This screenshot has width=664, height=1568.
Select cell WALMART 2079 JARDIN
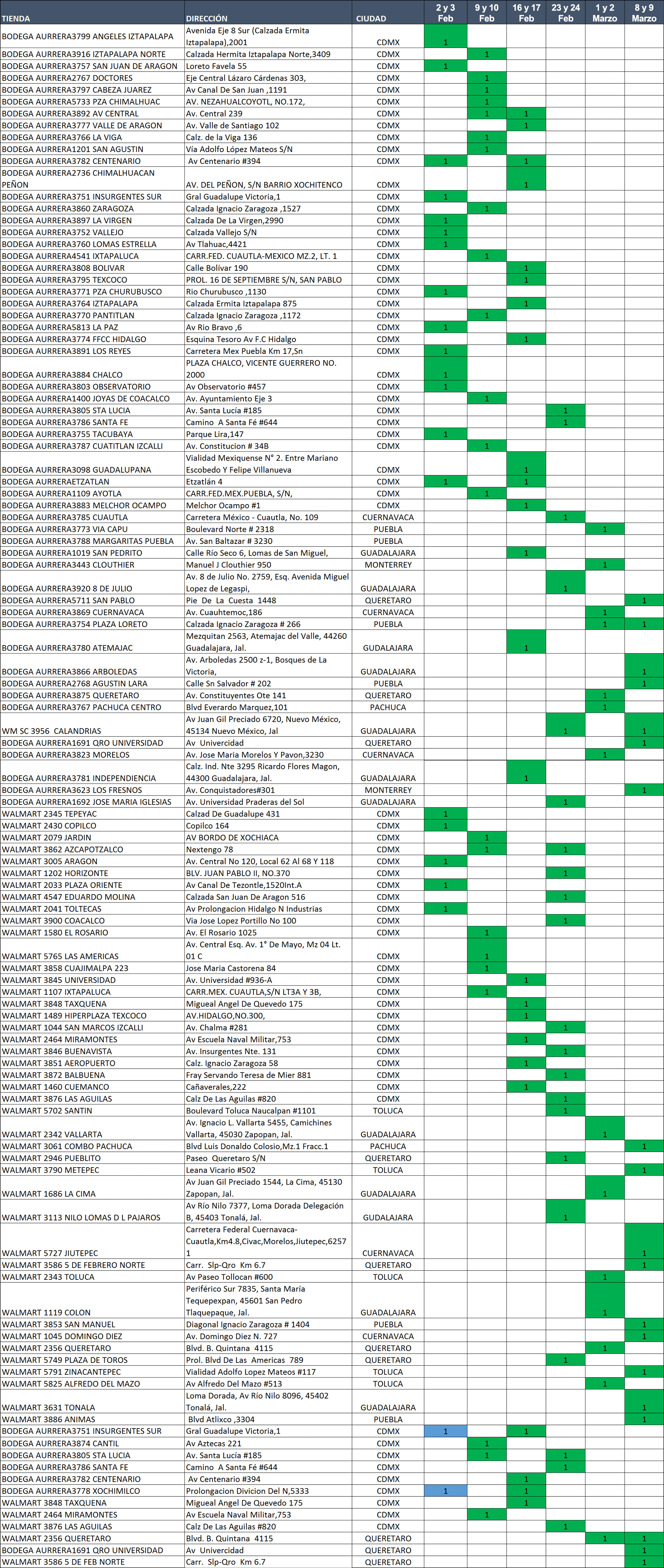(92, 838)
